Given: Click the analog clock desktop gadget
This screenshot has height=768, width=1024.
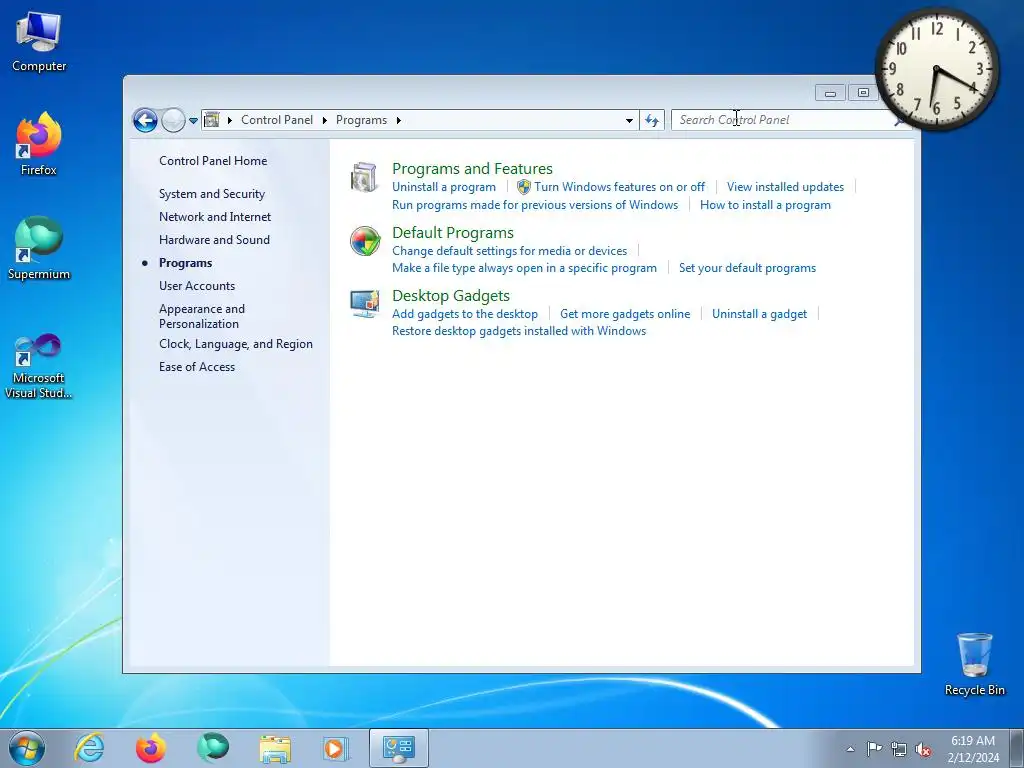Looking at the screenshot, I should coord(936,69).
